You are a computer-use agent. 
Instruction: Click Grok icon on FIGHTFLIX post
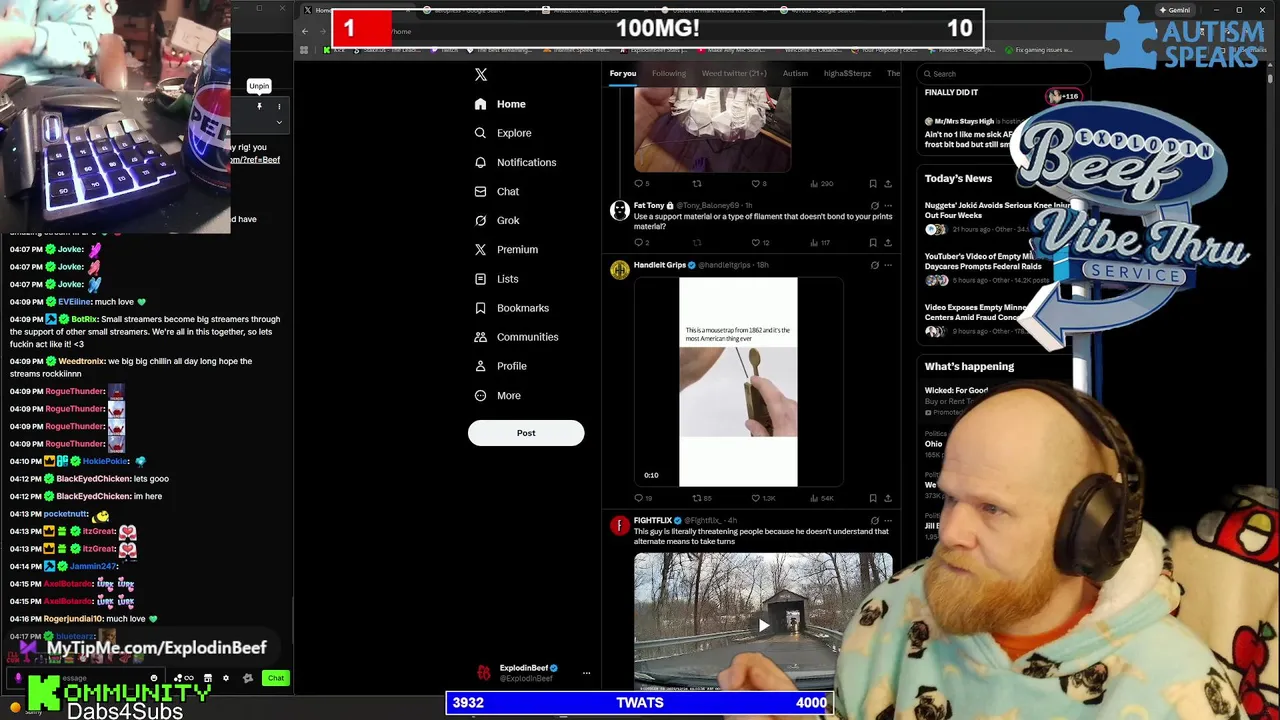874,521
